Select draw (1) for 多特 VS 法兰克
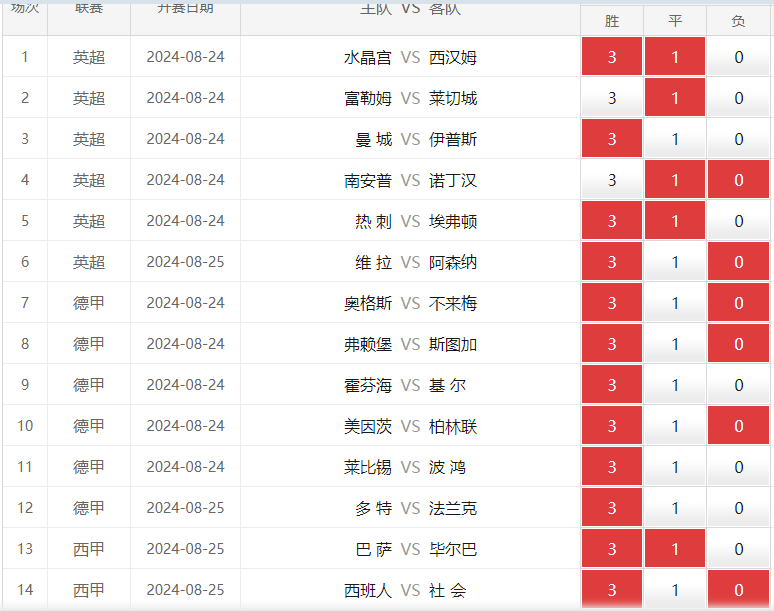This screenshot has width=774, height=611. pos(675,507)
